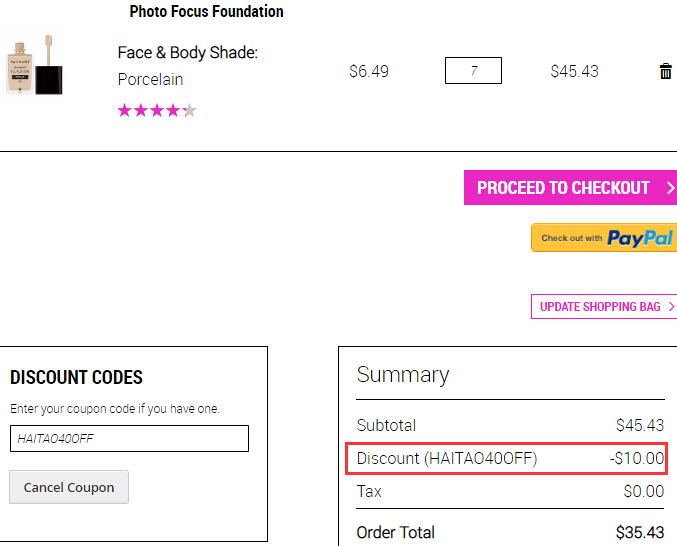
Task: Click the chevron on Update Shopping Bag
Action: pos(671,306)
